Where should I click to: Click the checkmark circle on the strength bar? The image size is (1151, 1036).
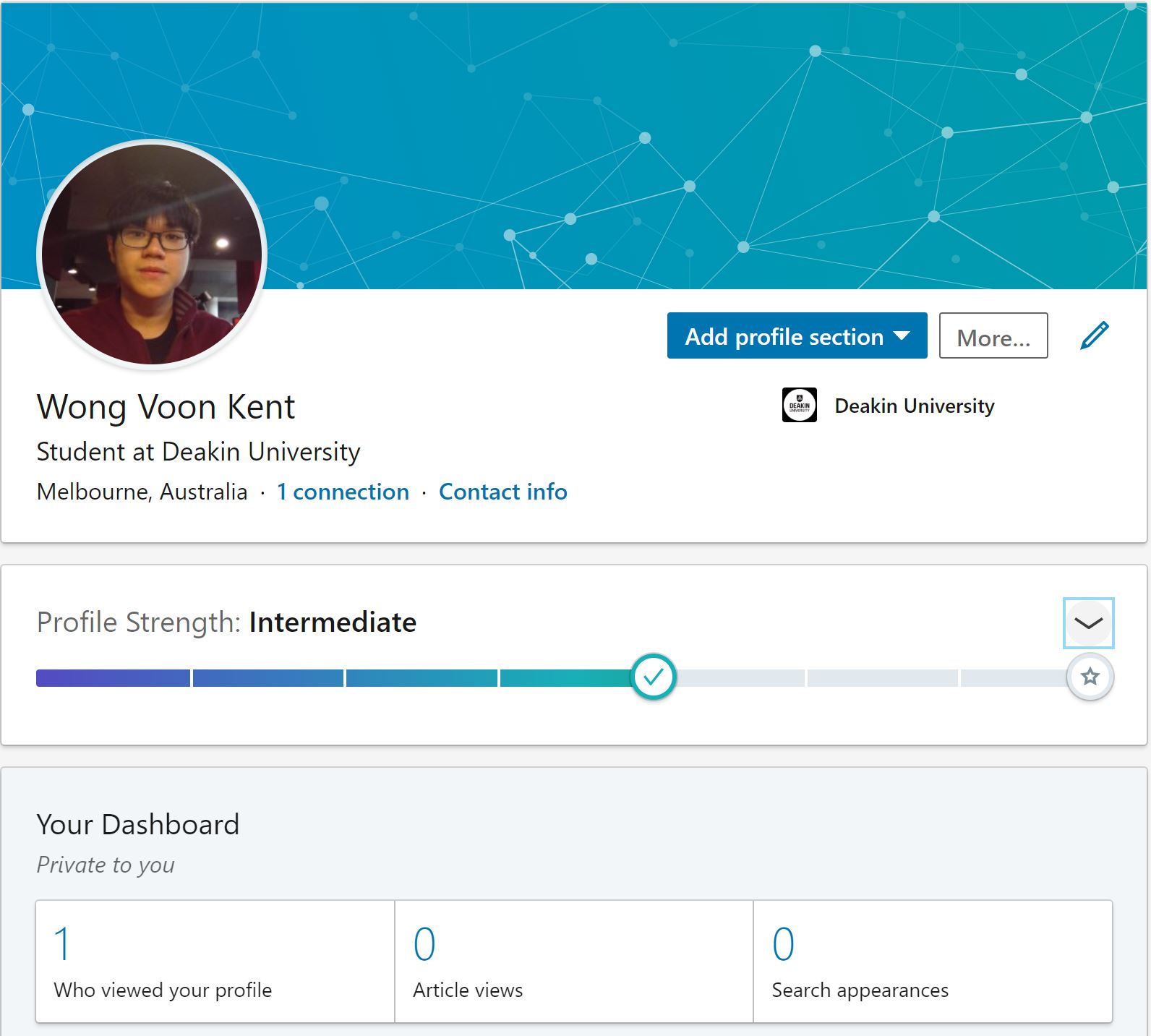[653, 677]
